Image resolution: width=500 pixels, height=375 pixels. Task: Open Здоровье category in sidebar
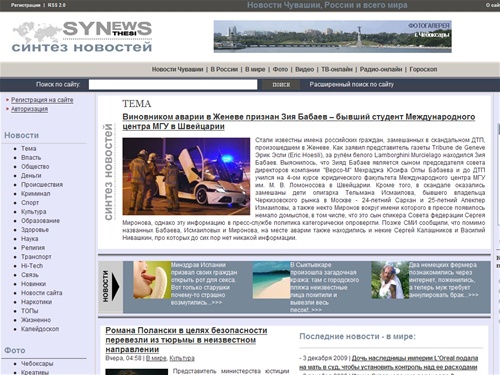[x=35, y=229]
